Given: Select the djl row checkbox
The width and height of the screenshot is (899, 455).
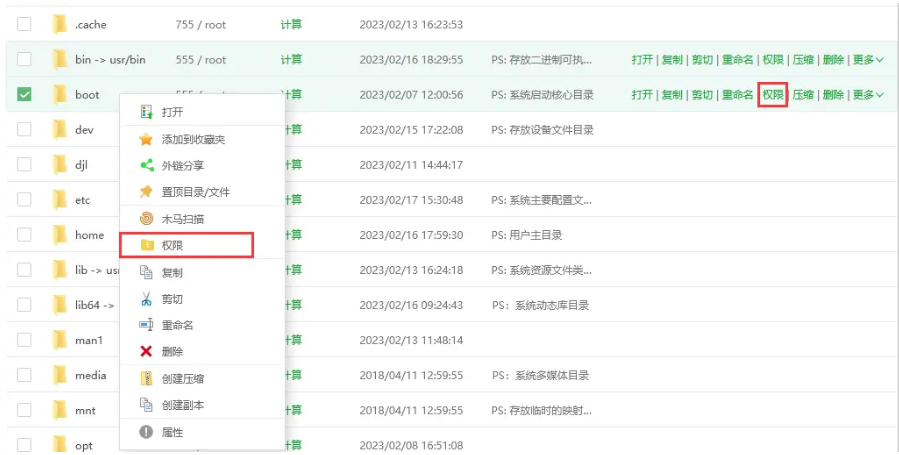Looking at the screenshot, I should coord(24,164).
